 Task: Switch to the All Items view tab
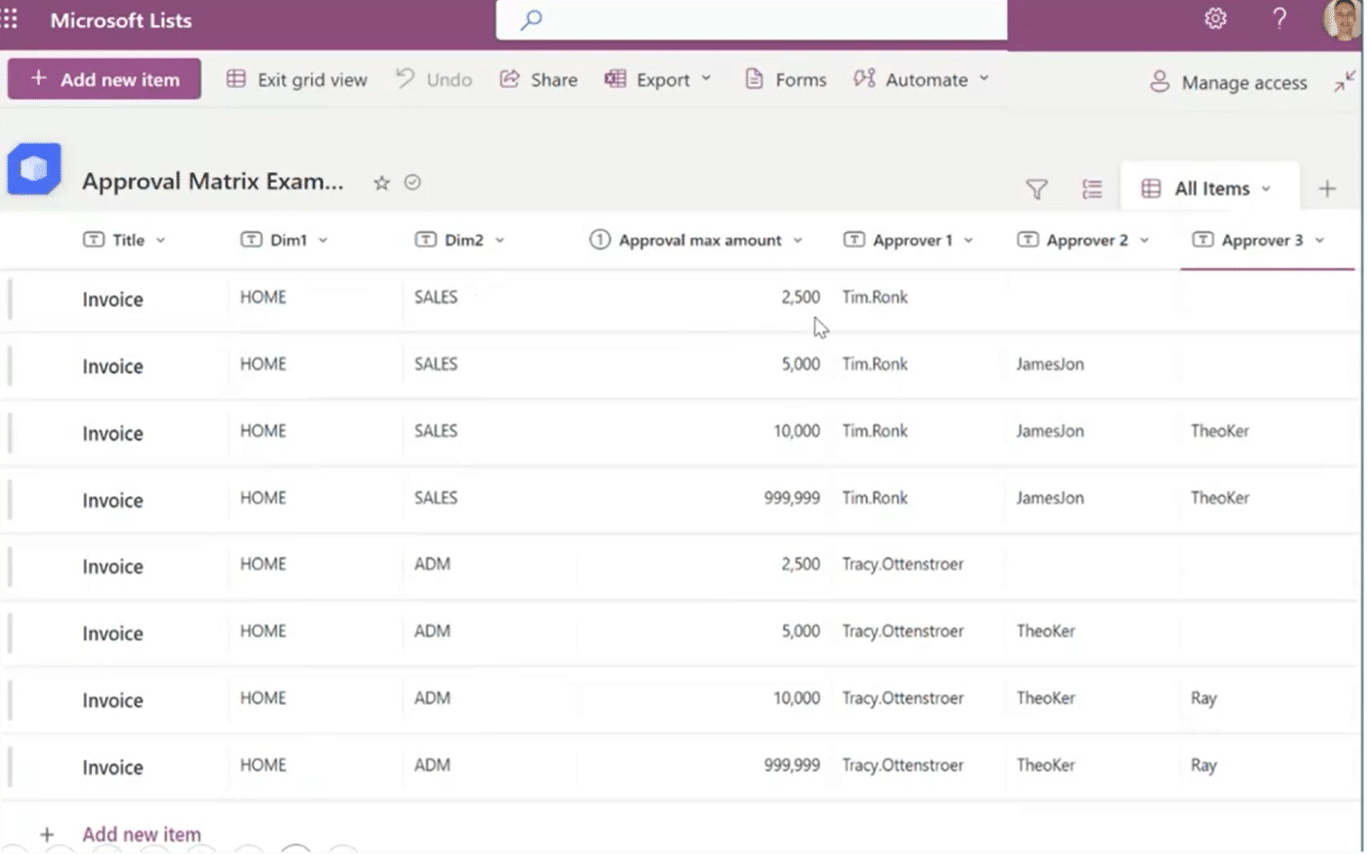click(1210, 188)
